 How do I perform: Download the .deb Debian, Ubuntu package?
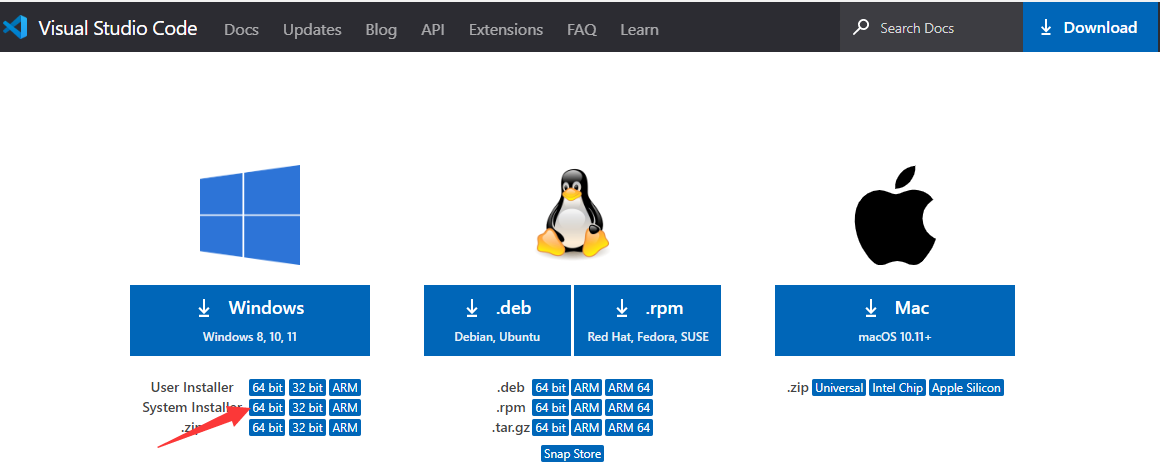[x=497, y=320]
